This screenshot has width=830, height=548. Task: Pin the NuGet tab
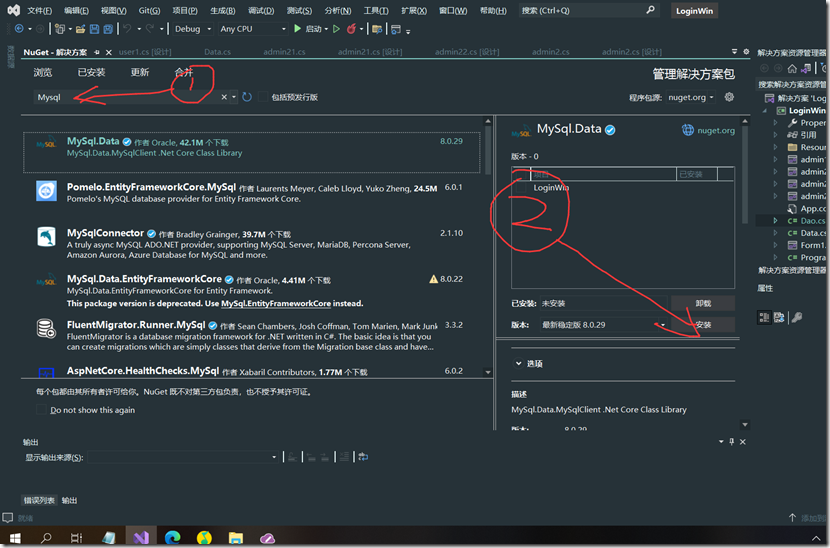click(x=96, y=52)
